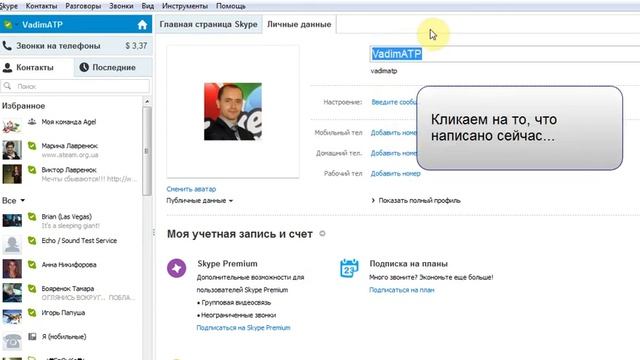
Task: Click the search magnifier icon
Action: click(7, 86)
